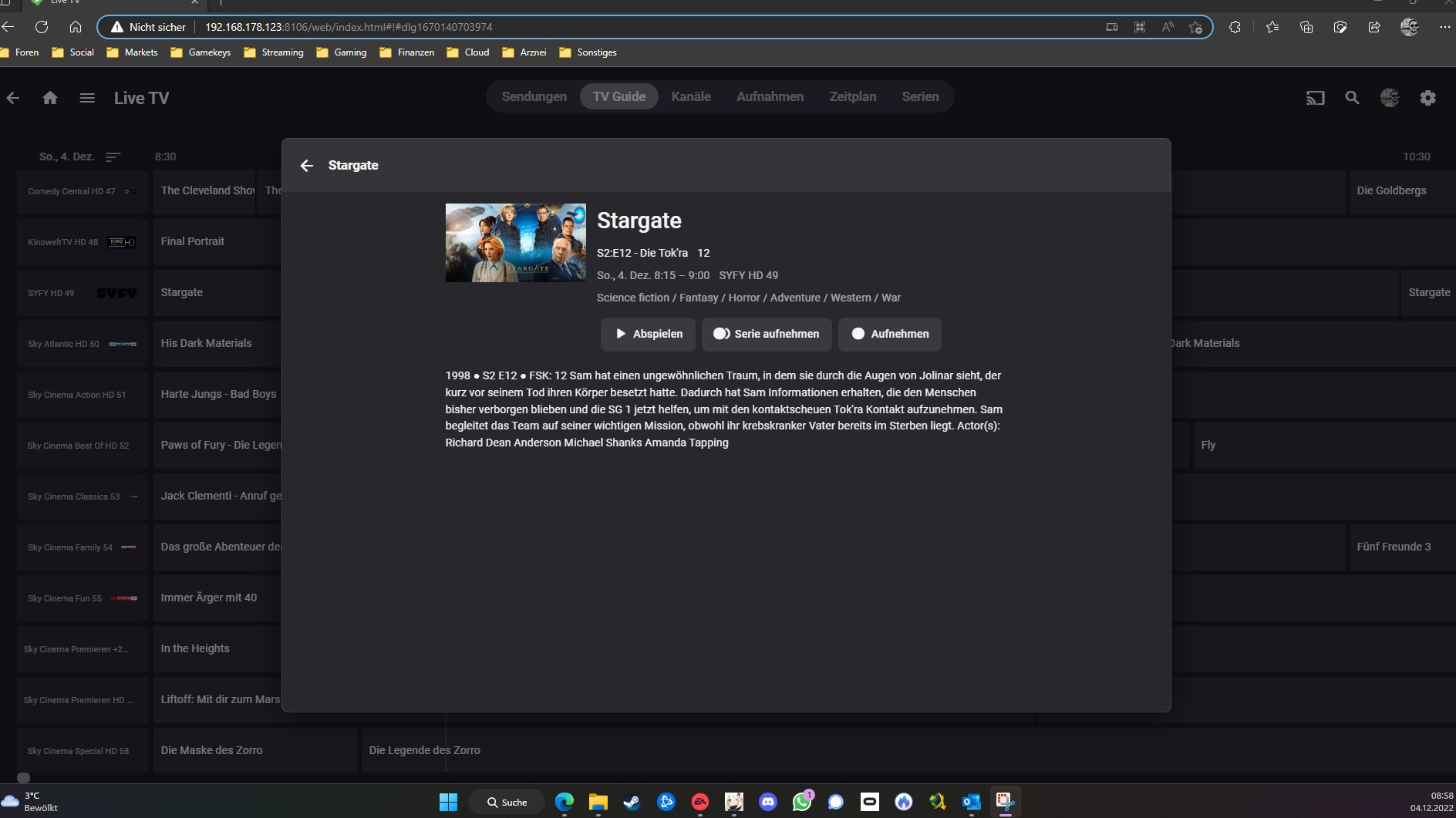Open the Windows Start menu
The height and width of the screenshot is (818, 1456).
coord(448,802)
